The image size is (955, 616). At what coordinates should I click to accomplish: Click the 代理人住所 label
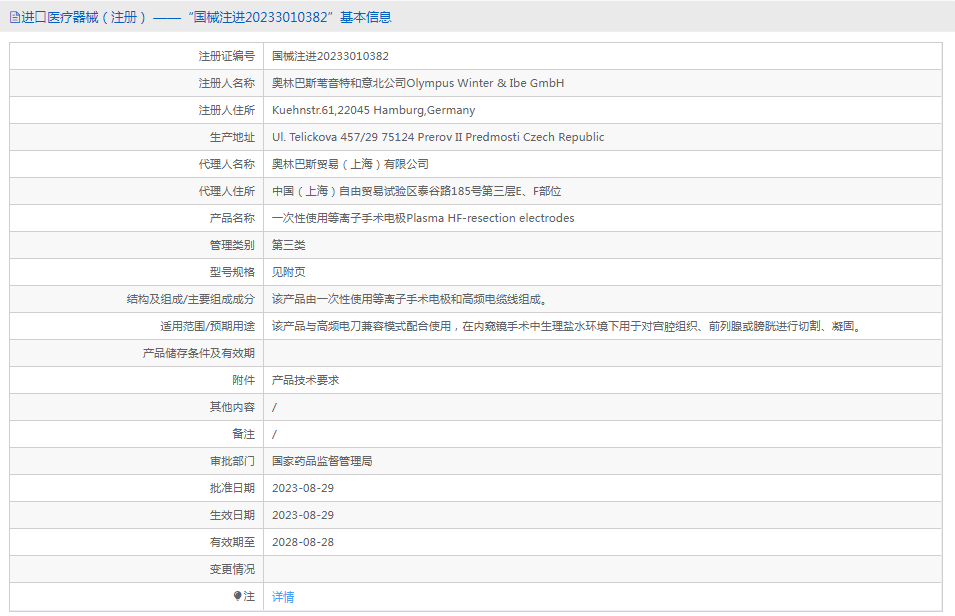(x=227, y=191)
